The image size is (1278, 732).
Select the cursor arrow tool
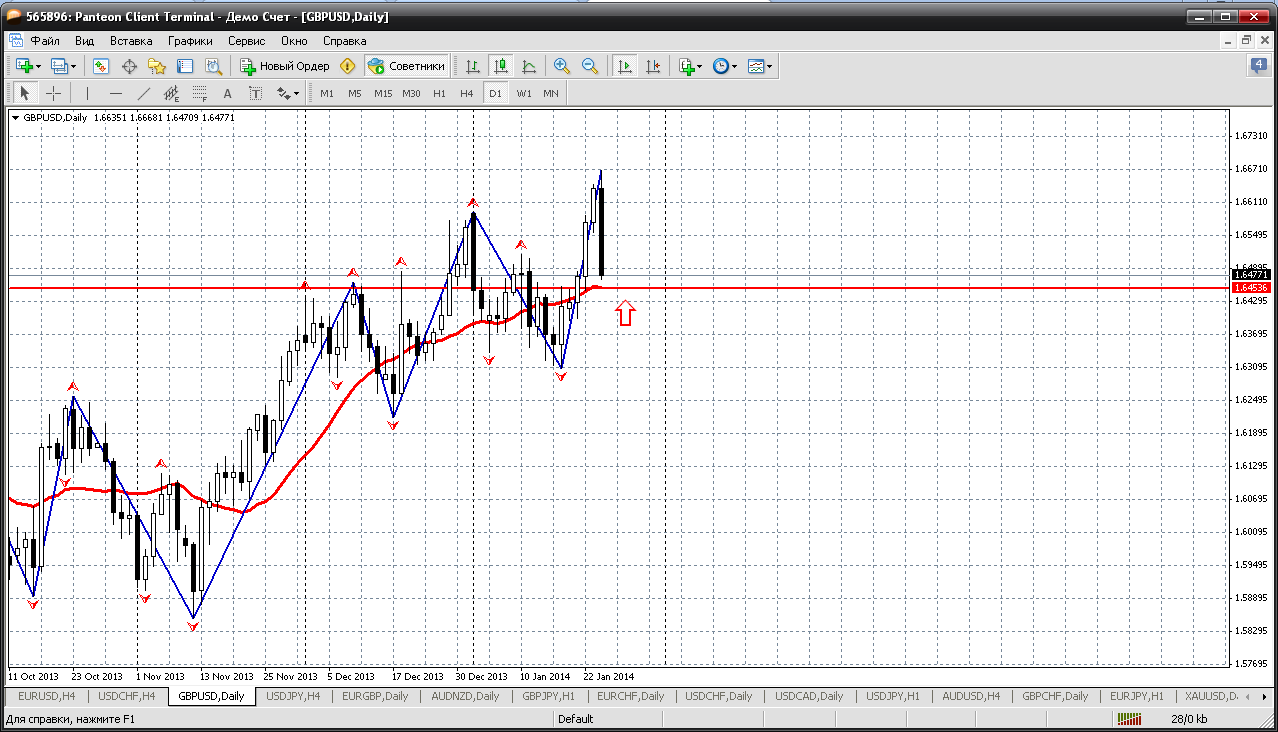26,93
